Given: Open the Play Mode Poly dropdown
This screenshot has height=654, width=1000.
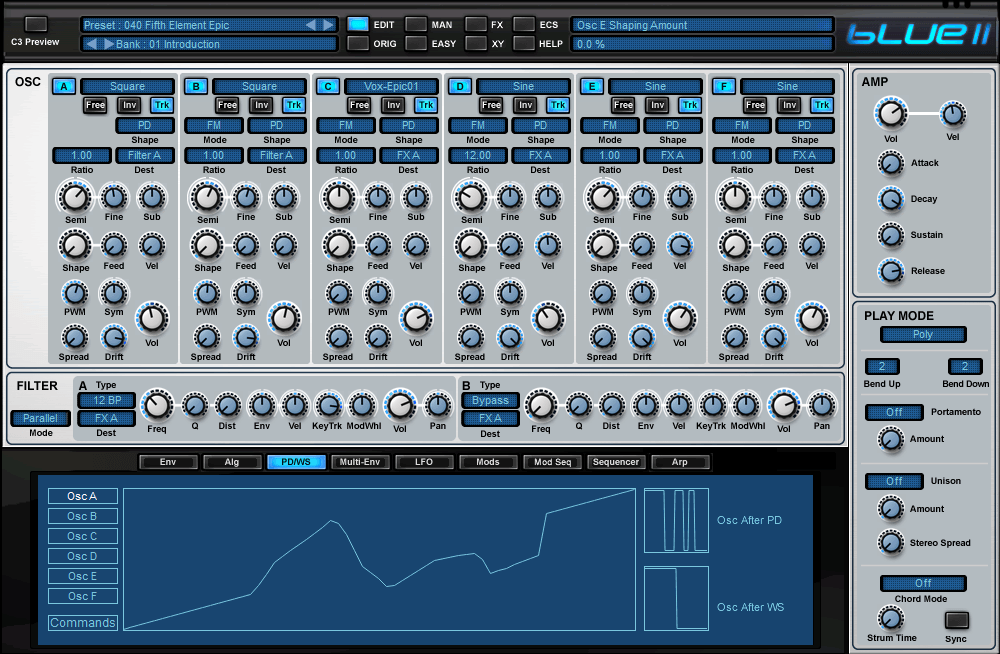Looking at the screenshot, I should pos(922,335).
